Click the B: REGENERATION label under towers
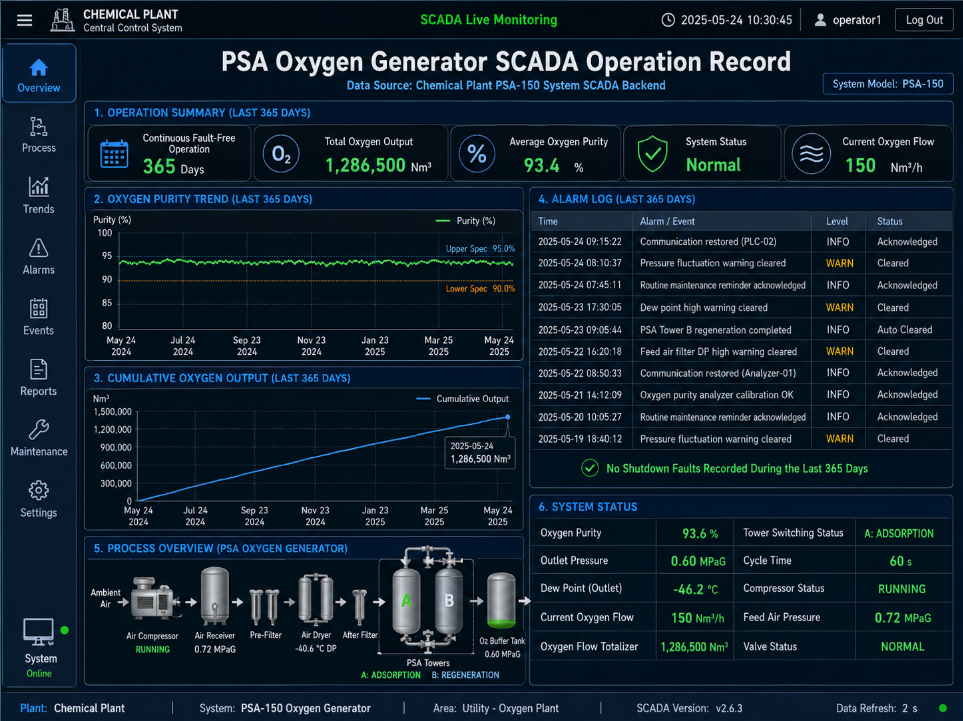This screenshot has height=721, width=963. coord(466,675)
